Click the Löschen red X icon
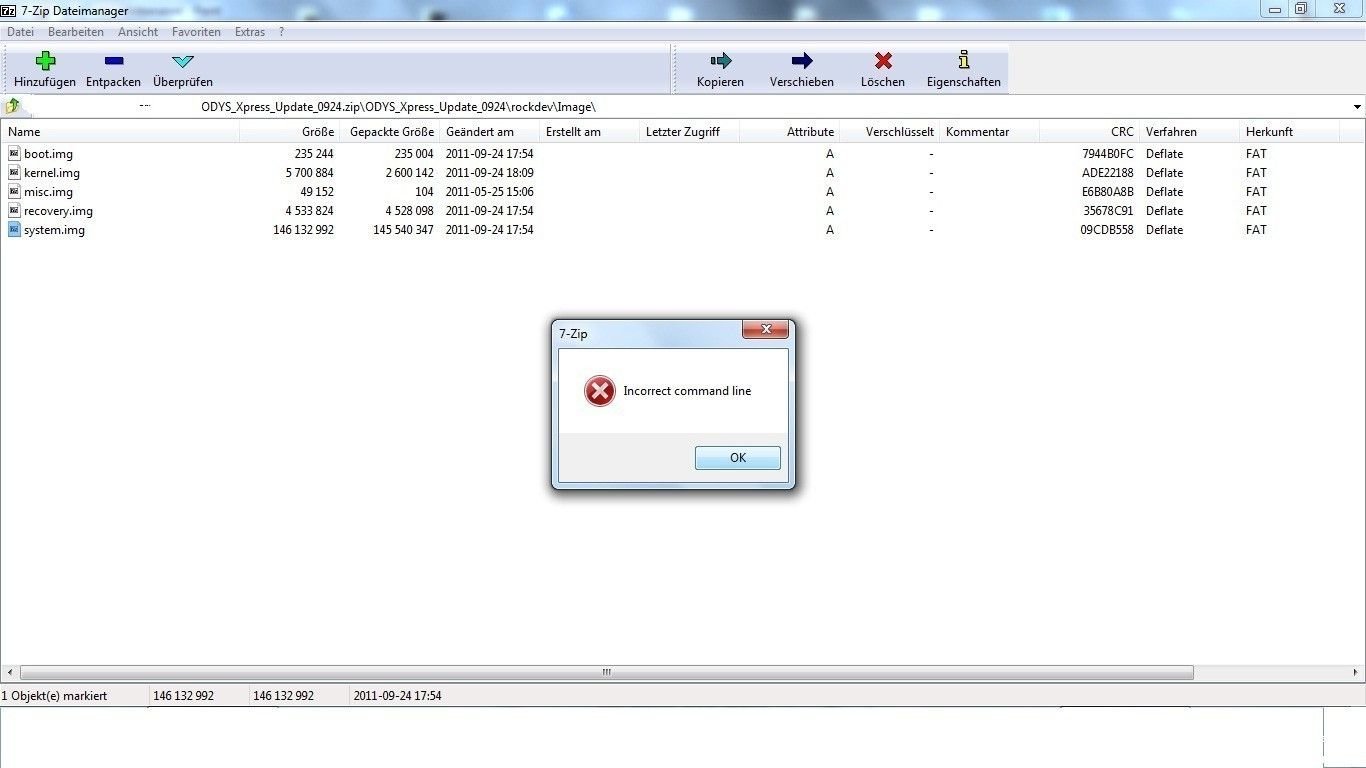Viewport: 1366px width, 768px height. [883, 61]
